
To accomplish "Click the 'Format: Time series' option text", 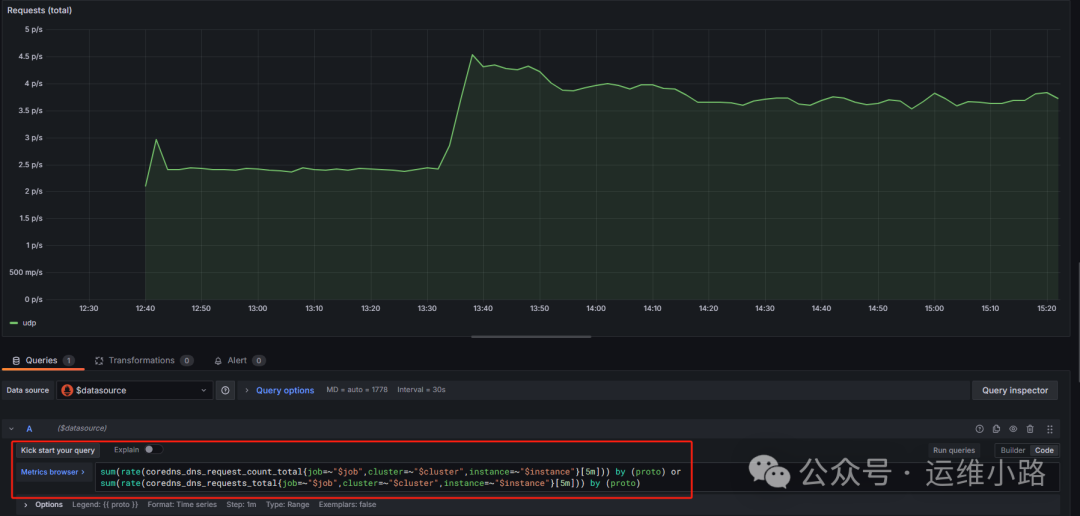I will pyautogui.click(x=184, y=504).
